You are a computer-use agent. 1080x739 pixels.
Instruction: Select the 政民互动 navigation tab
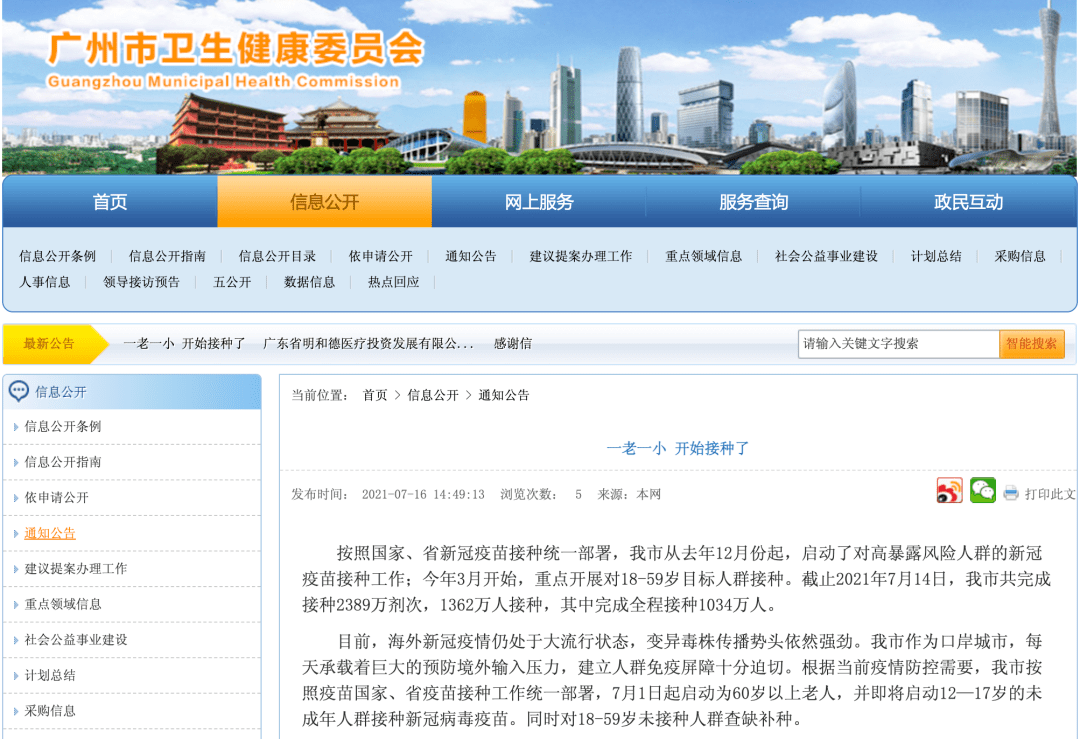point(968,202)
